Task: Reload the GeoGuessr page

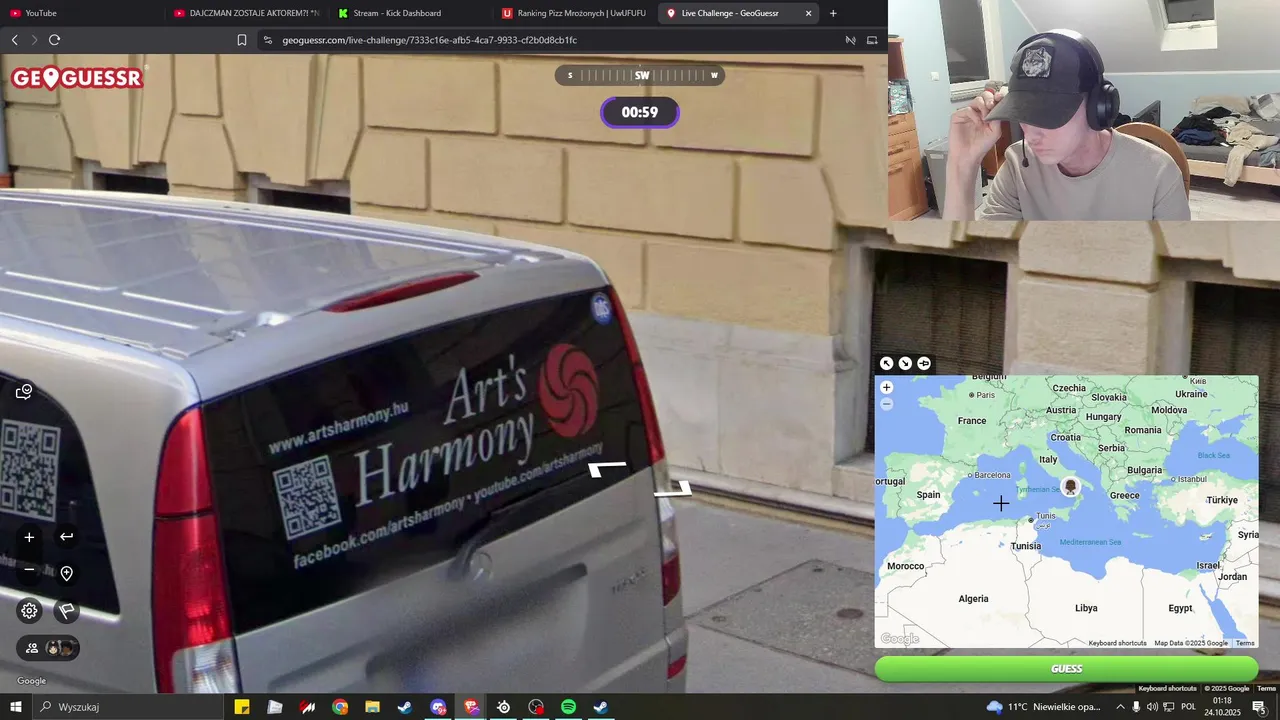Action: 54,40
